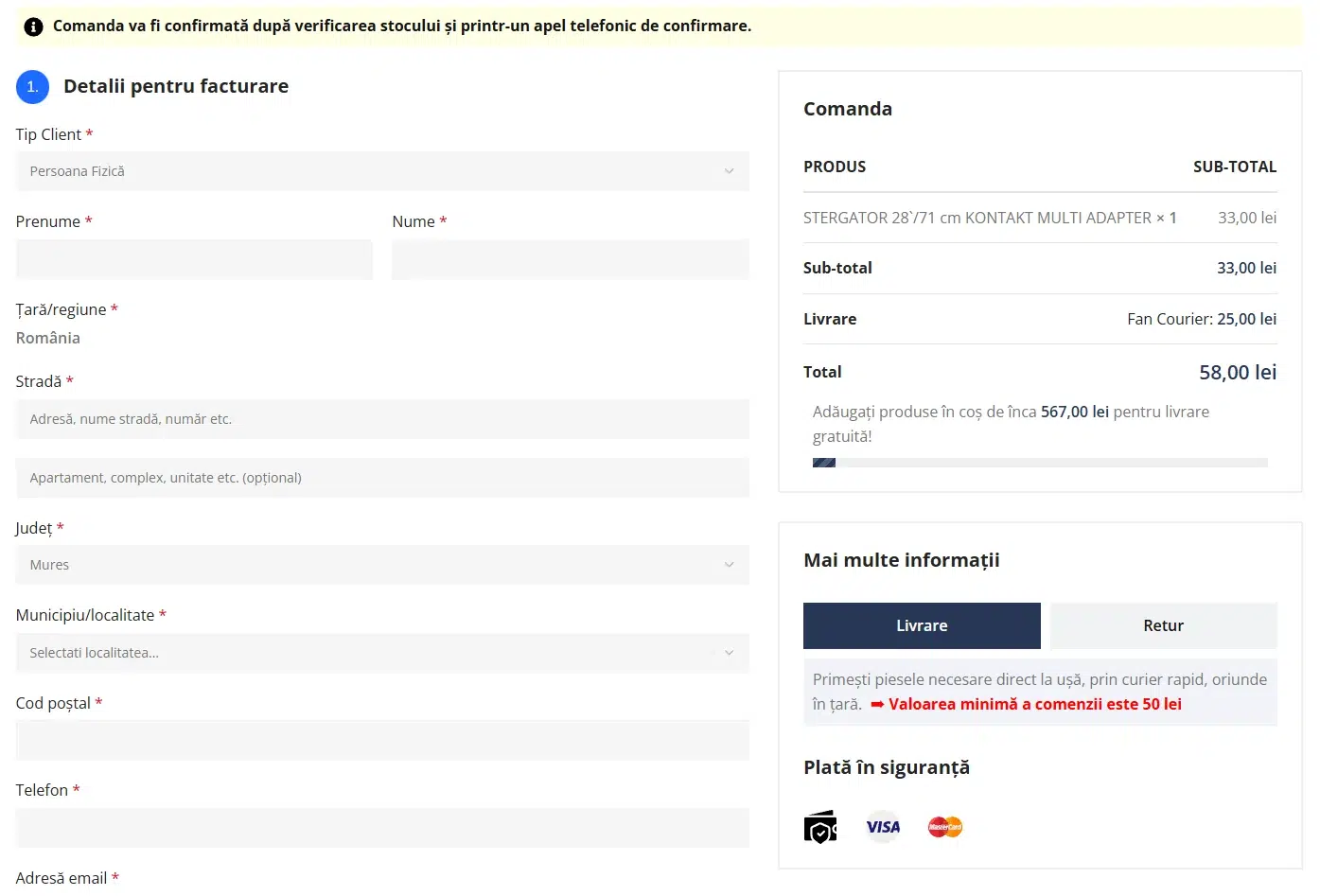The height and width of the screenshot is (896, 1320).
Task: Click the red arrow before minimum order text
Action: [877, 704]
